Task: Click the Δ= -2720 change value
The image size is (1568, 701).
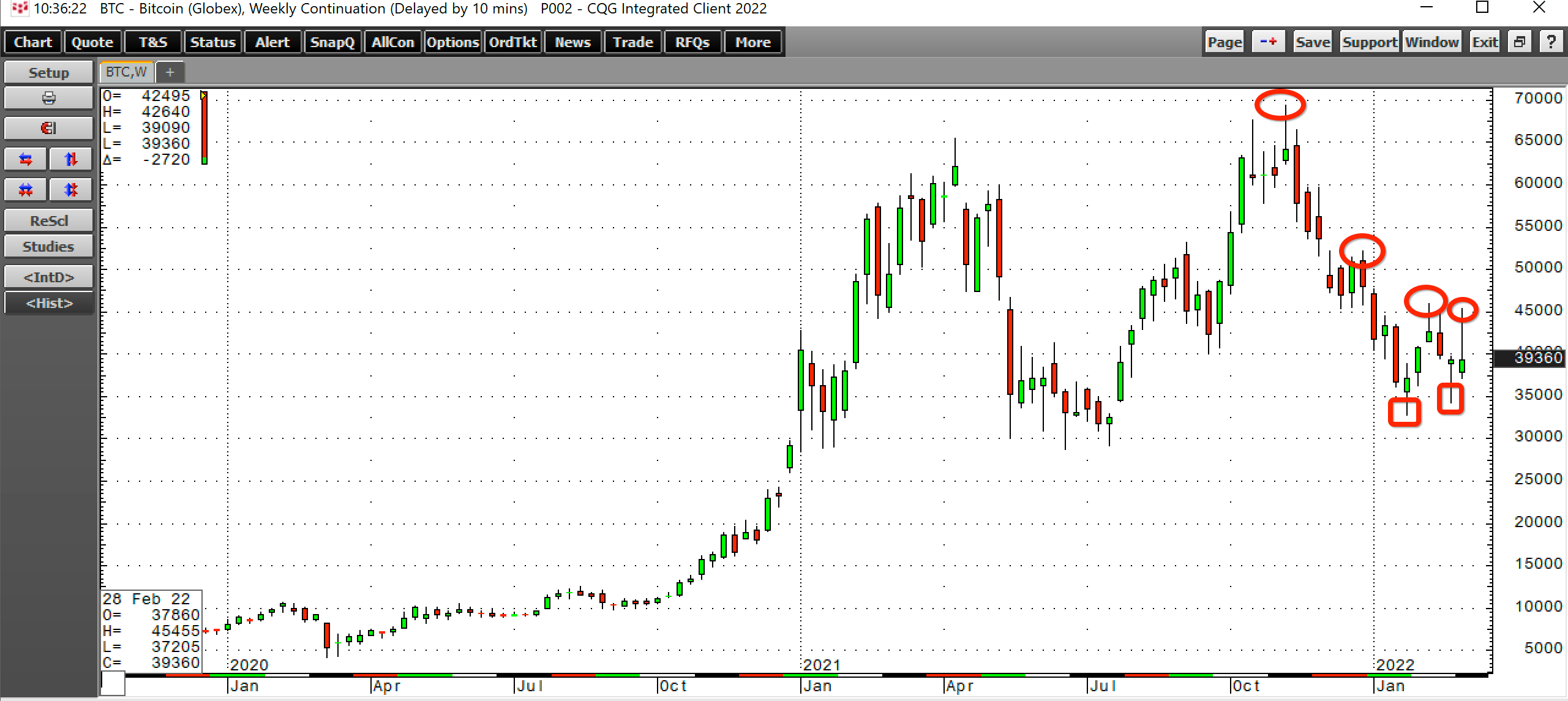Action: click(147, 159)
